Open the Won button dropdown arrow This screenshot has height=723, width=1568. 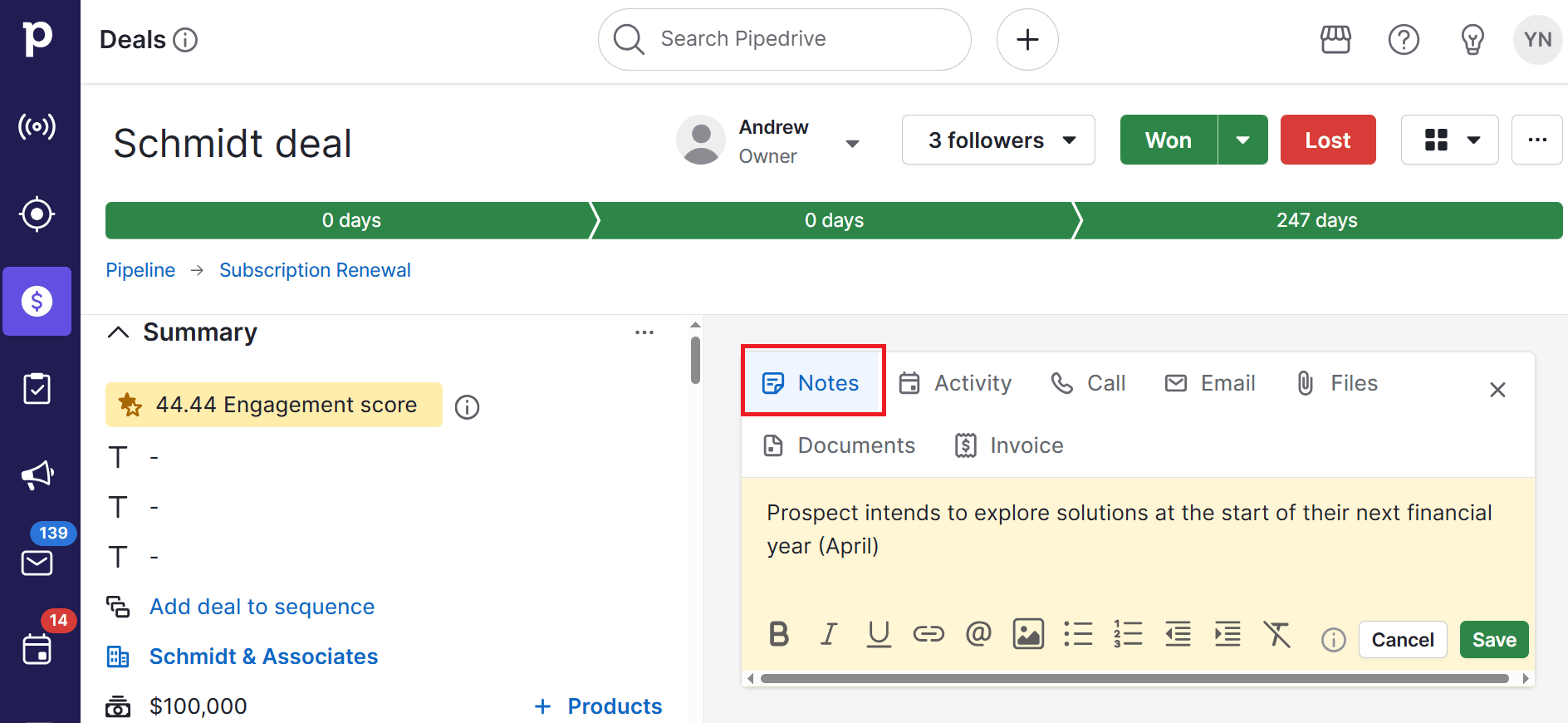(1242, 140)
